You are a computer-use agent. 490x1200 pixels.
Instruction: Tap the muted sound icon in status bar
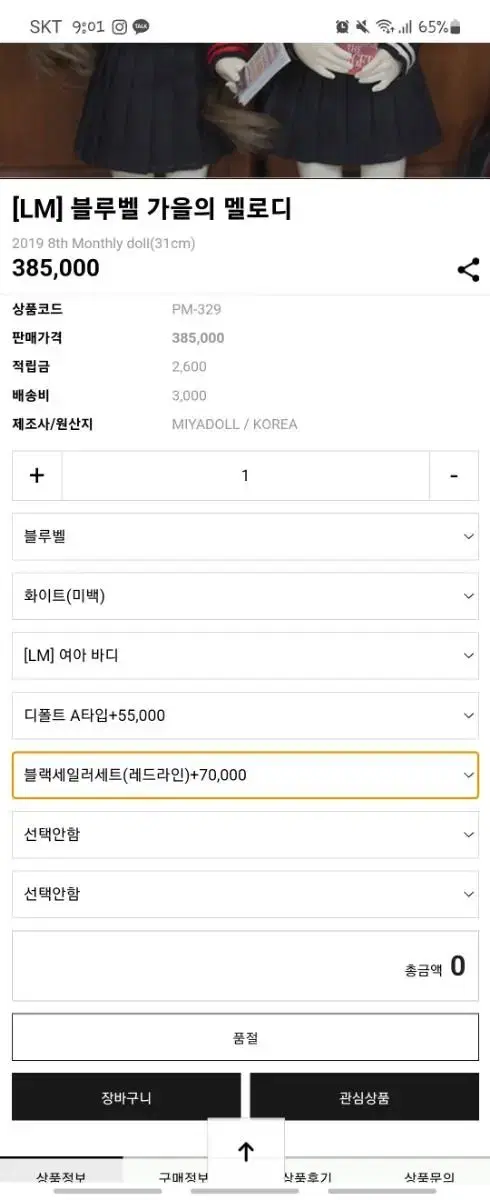363,27
